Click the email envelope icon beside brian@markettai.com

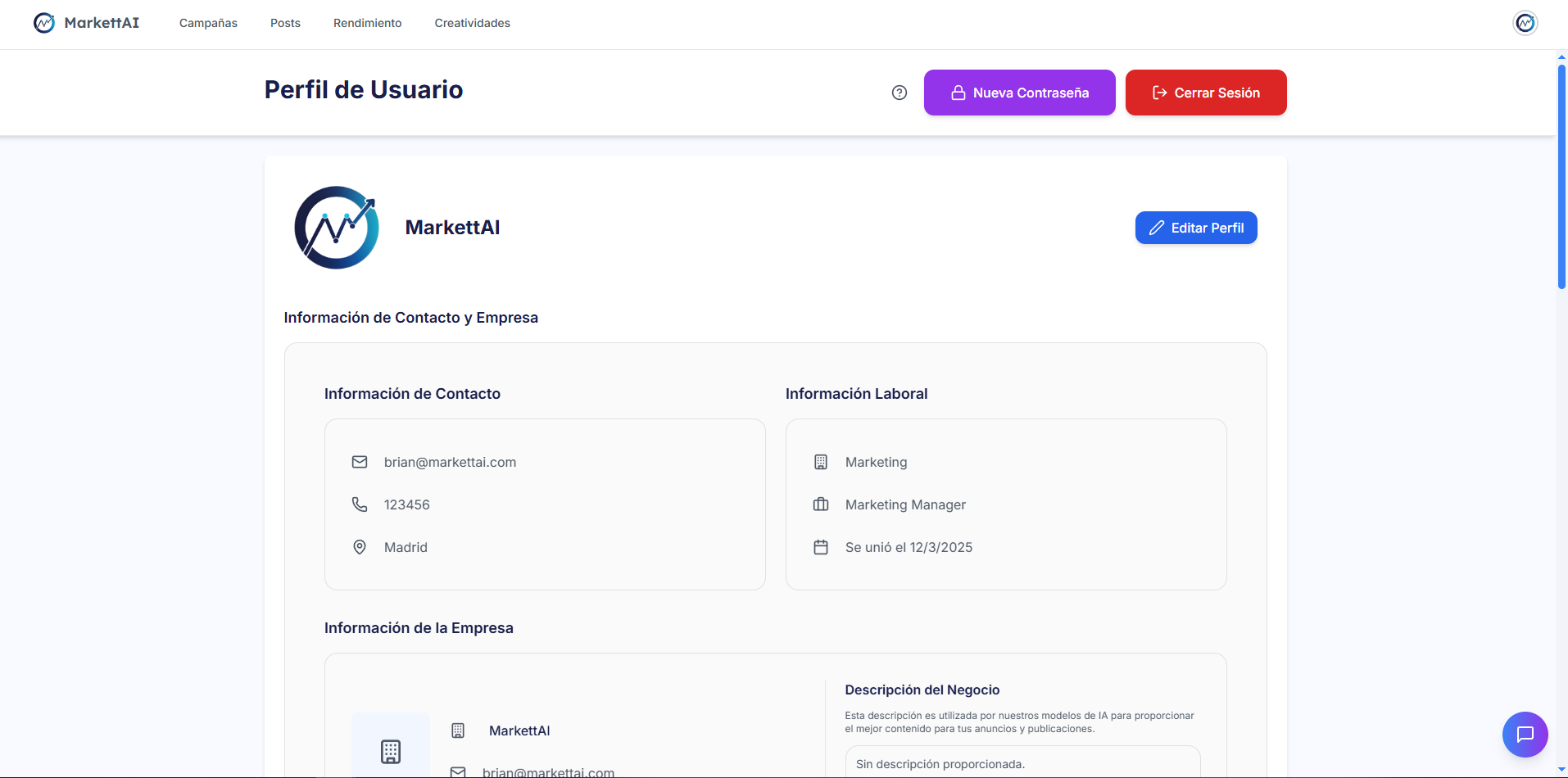click(360, 462)
